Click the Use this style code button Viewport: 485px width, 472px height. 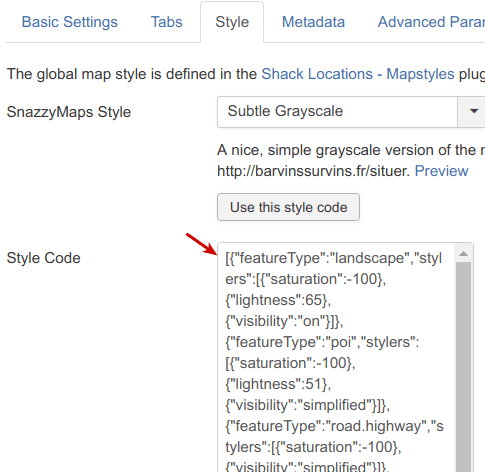pos(288,207)
